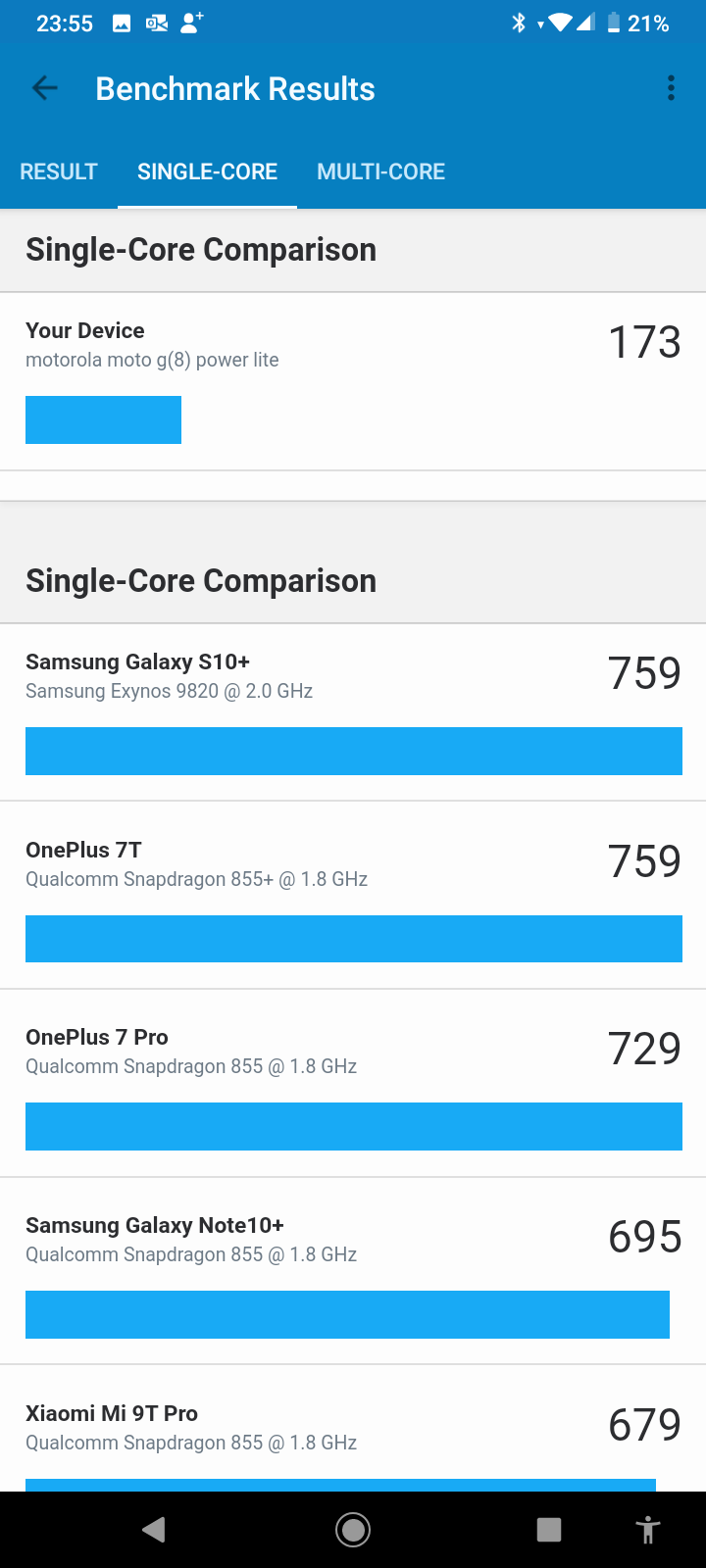The width and height of the screenshot is (706, 1568).
Task: Open the three-dot overflow menu
Action: point(671,88)
